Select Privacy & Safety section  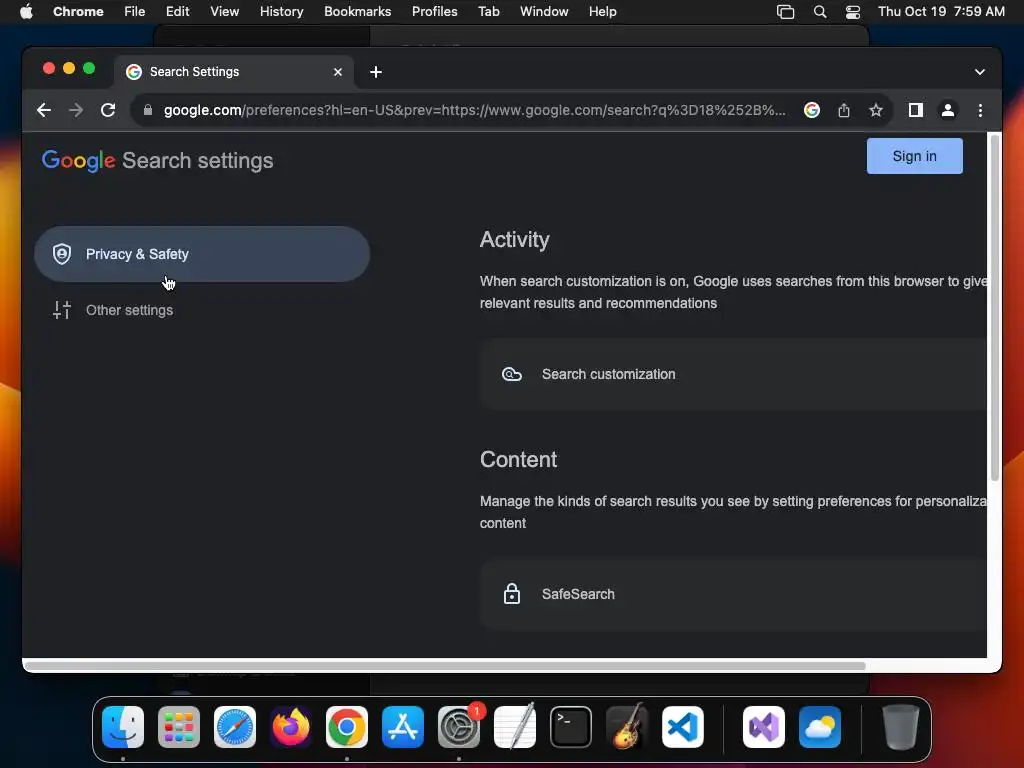[202, 254]
